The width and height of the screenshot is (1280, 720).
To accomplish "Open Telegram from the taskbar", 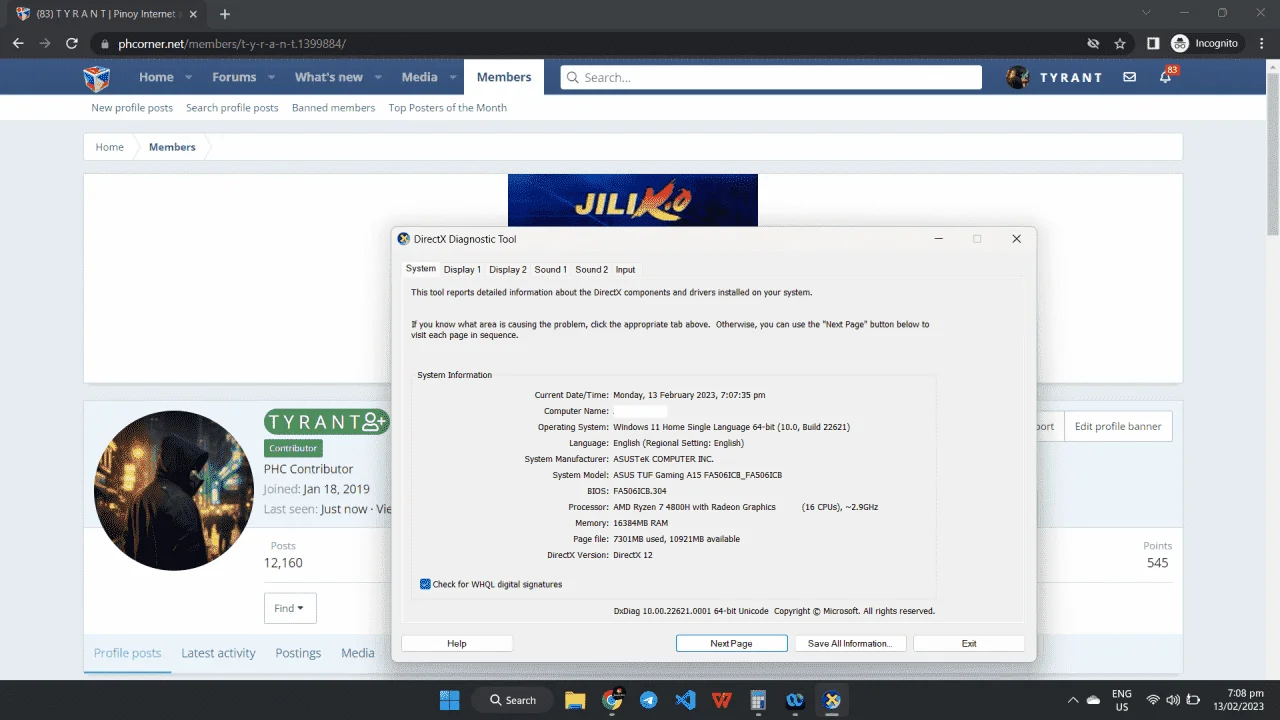I will 649,700.
